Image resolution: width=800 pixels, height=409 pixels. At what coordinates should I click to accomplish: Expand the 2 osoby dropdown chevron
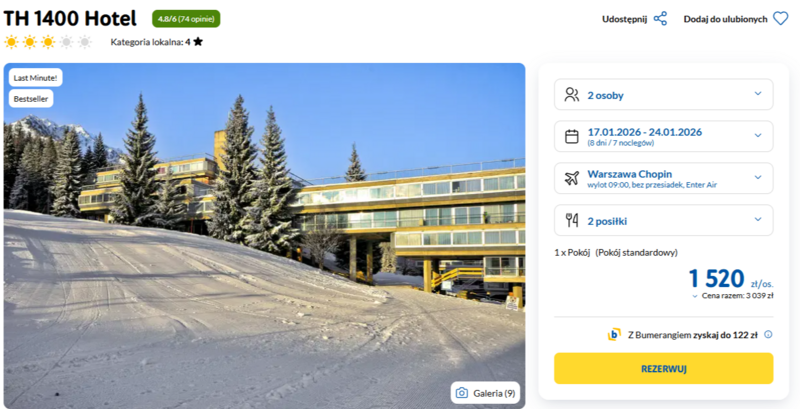click(758, 93)
